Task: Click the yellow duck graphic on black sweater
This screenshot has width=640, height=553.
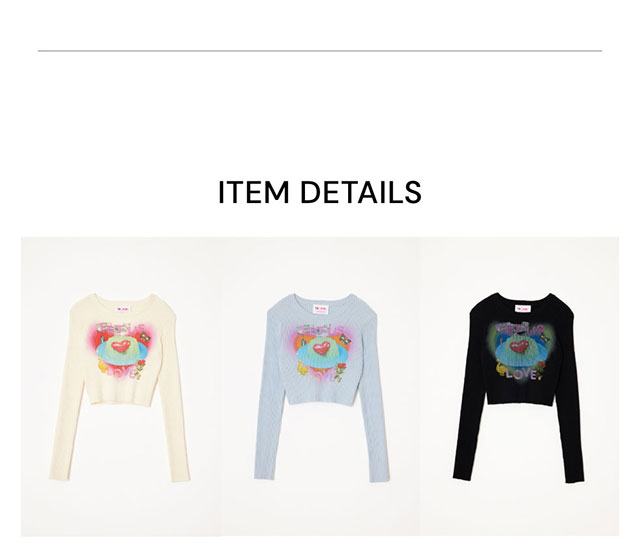Action: pos(501,369)
